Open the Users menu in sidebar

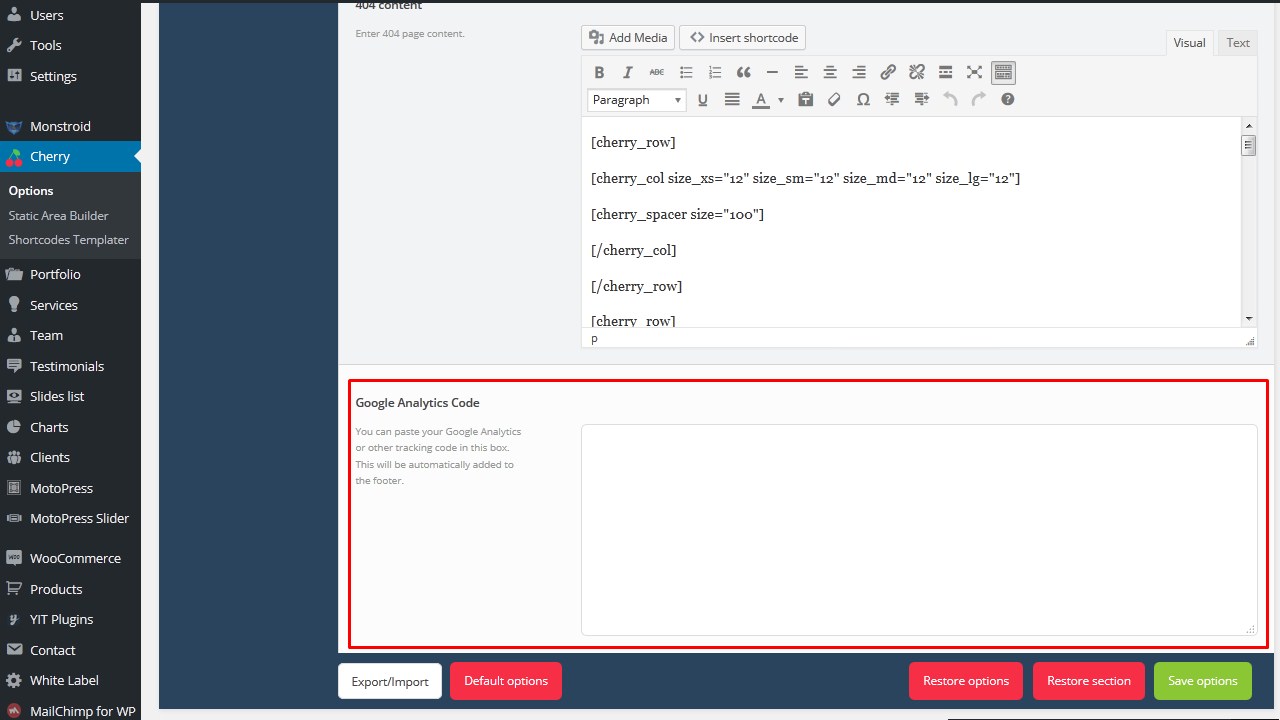(70, 15)
